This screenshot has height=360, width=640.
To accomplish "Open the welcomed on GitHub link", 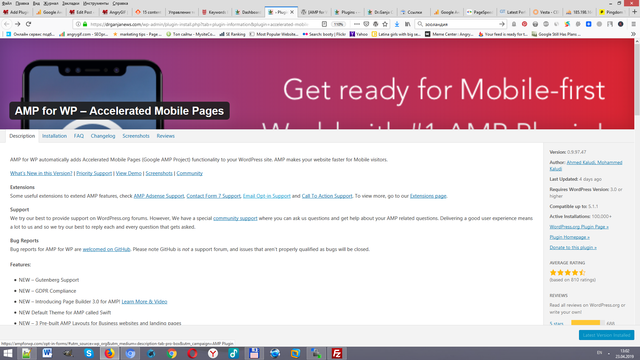I will 106,249.
